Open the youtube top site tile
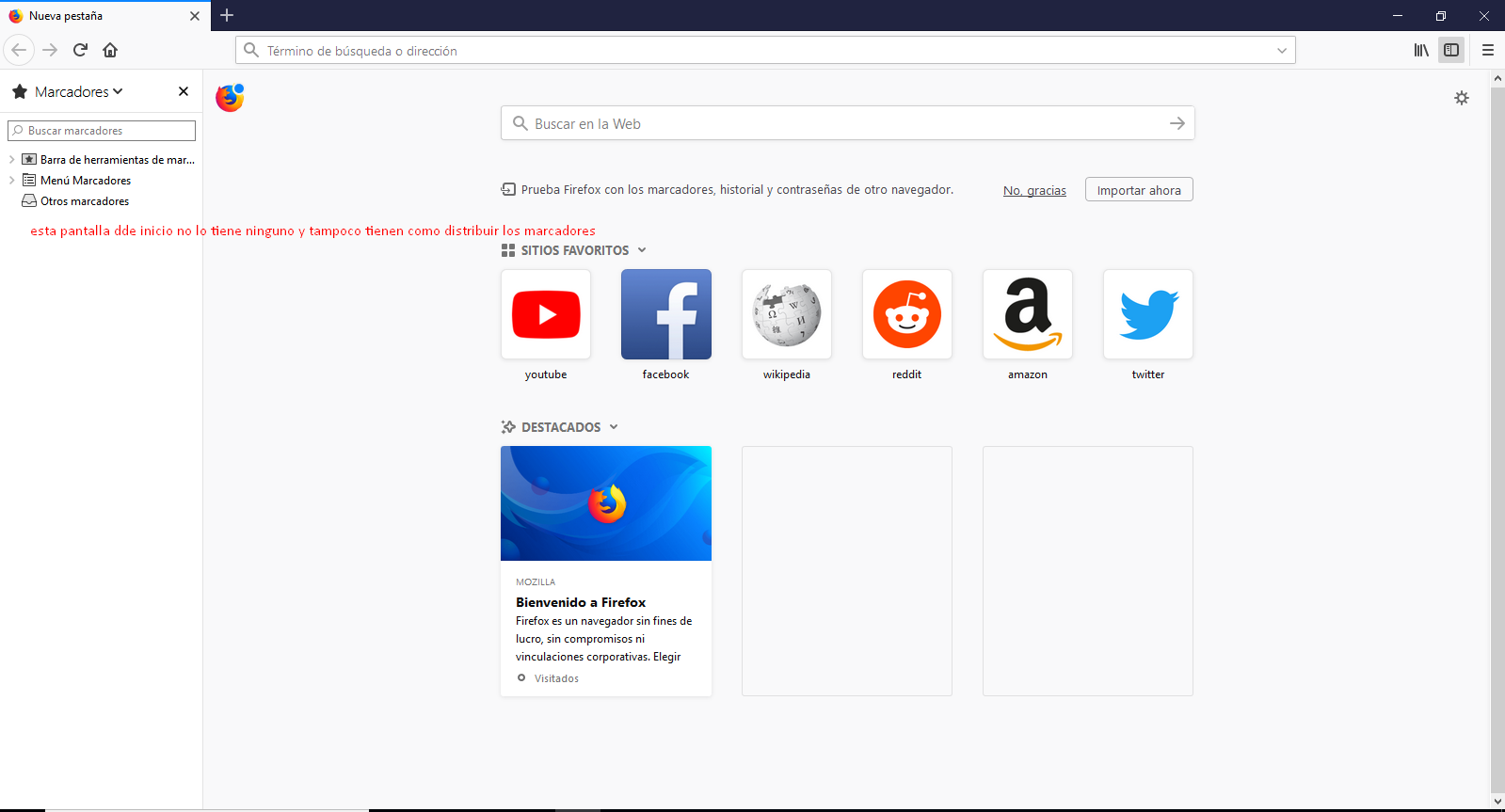Image resolution: width=1505 pixels, height=812 pixels. (x=546, y=314)
